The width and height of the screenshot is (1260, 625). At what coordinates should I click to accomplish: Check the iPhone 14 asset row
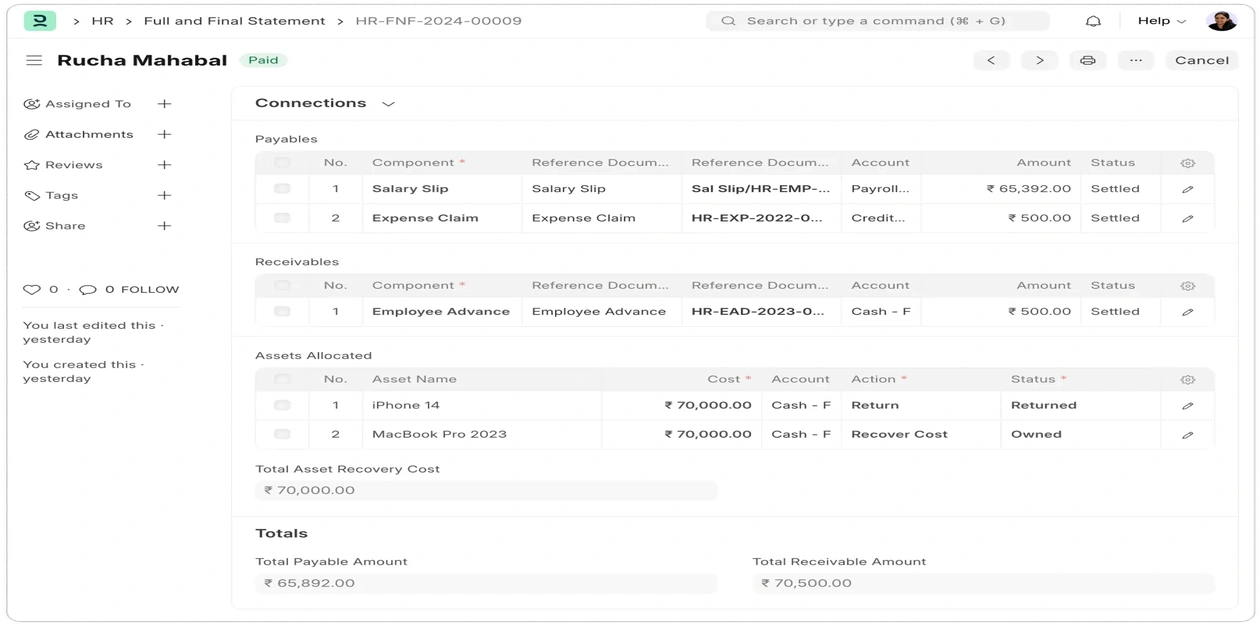[x=282, y=405]
